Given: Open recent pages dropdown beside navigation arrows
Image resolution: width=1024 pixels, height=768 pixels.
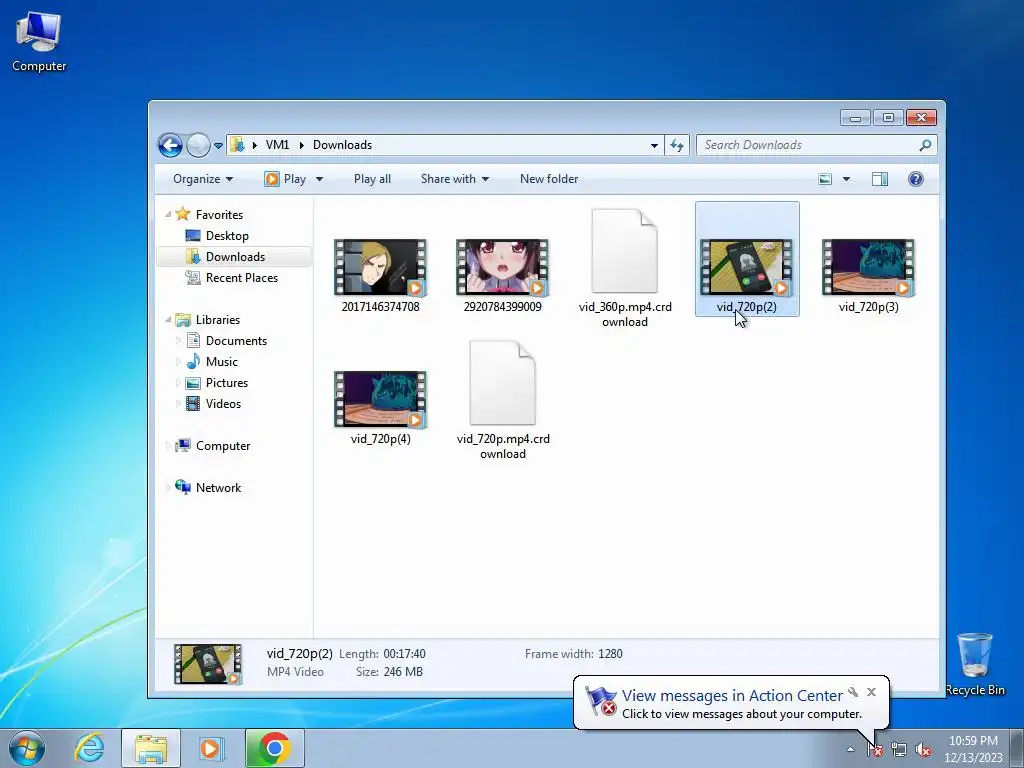Looking at the screenshot, I should [218, 146].
